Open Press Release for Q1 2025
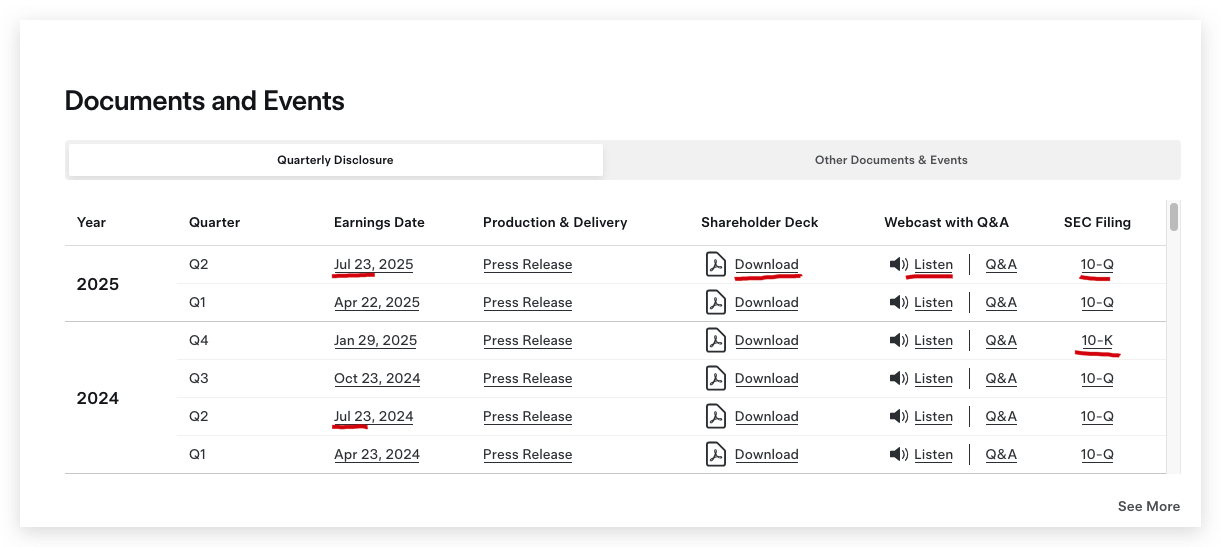 tap(527, 303)
